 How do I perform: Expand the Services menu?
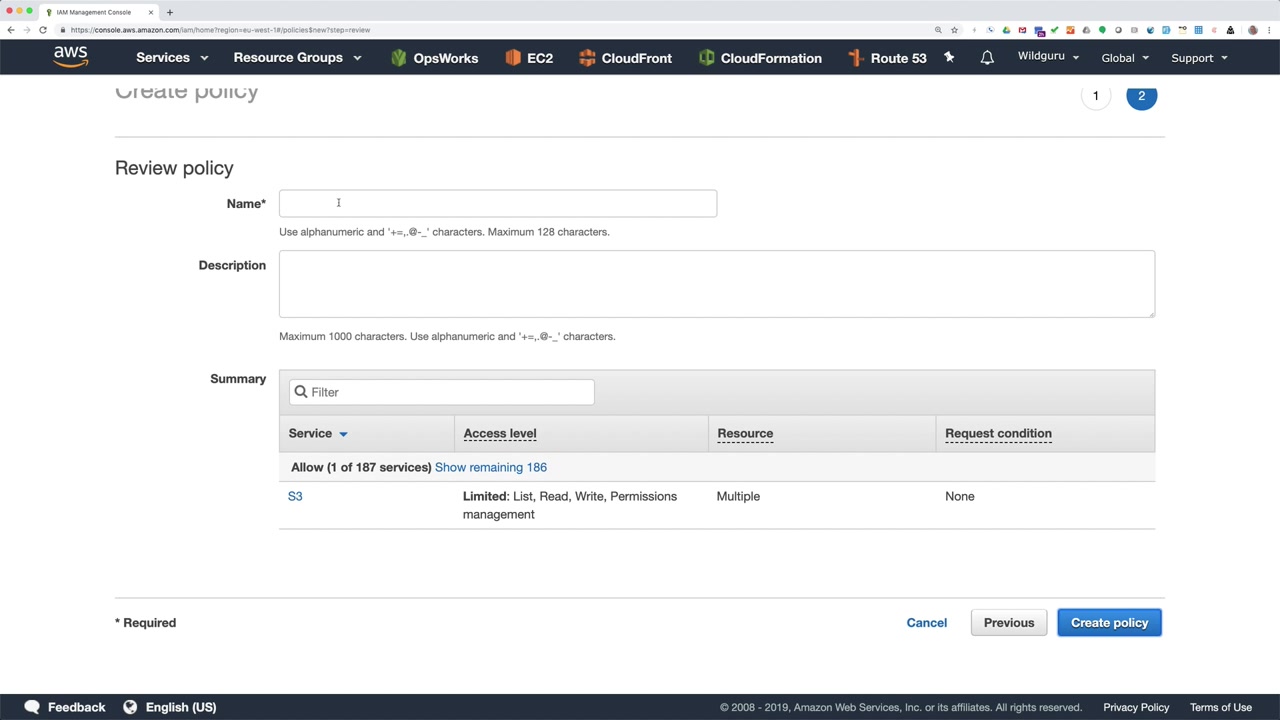point(172,58)
